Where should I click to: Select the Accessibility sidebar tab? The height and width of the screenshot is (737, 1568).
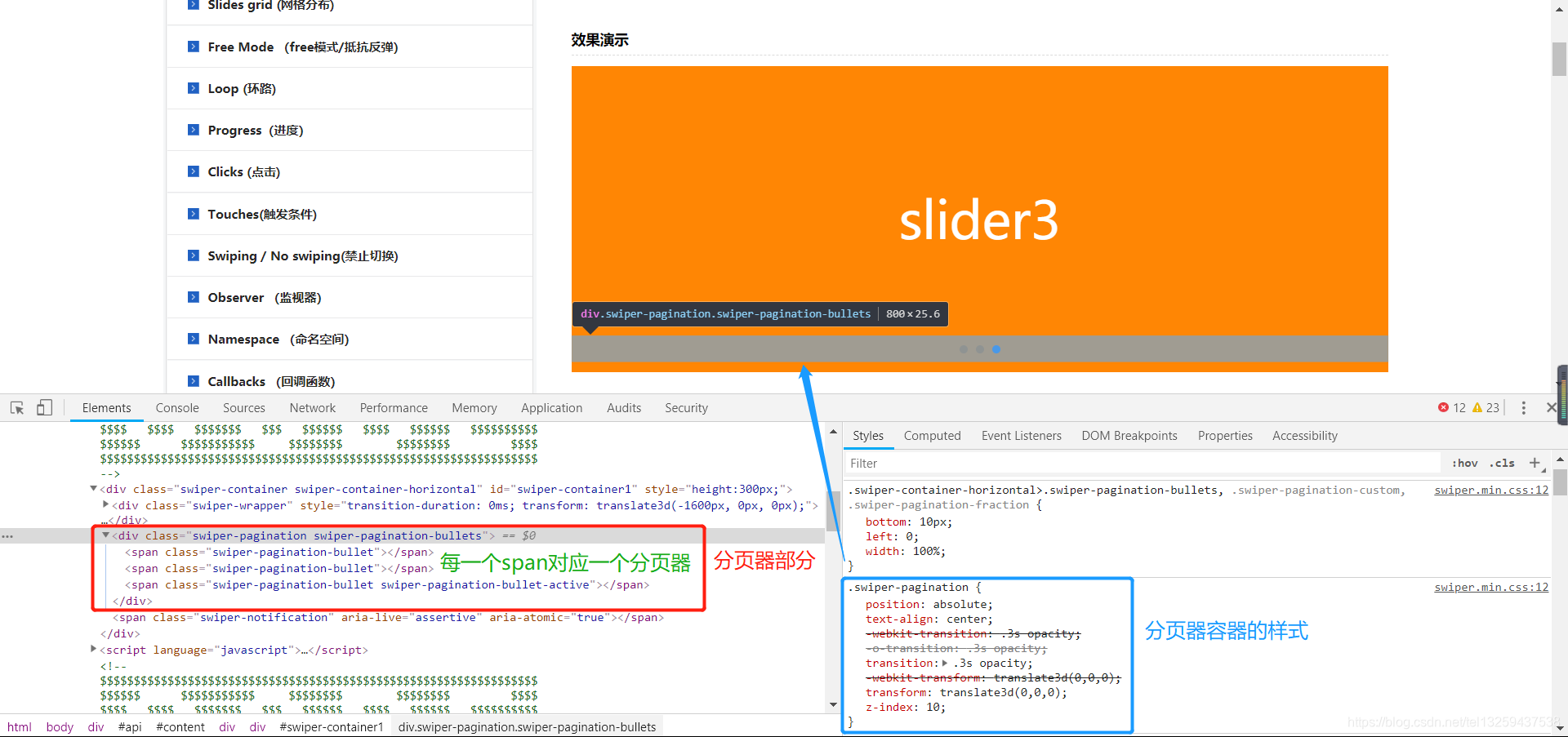1304,435
